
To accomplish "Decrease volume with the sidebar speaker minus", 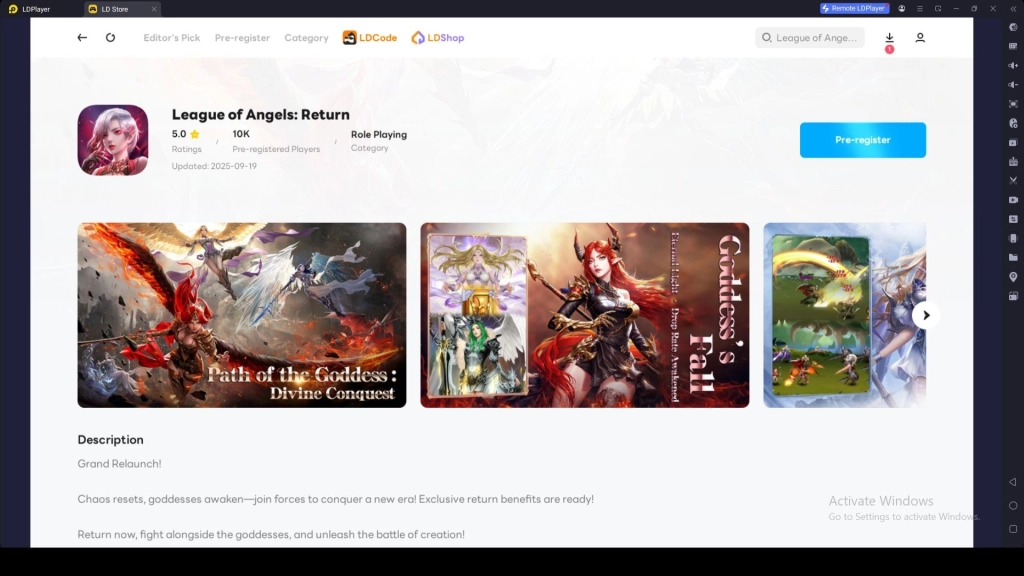I will (x=1013, y=85).
